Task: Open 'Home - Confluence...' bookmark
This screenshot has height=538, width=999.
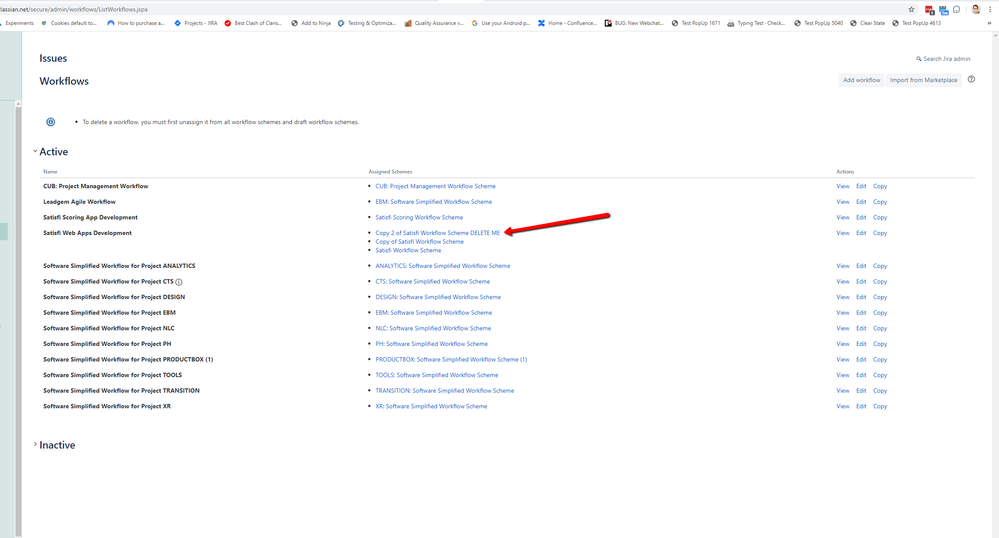Action: point(567,23)
